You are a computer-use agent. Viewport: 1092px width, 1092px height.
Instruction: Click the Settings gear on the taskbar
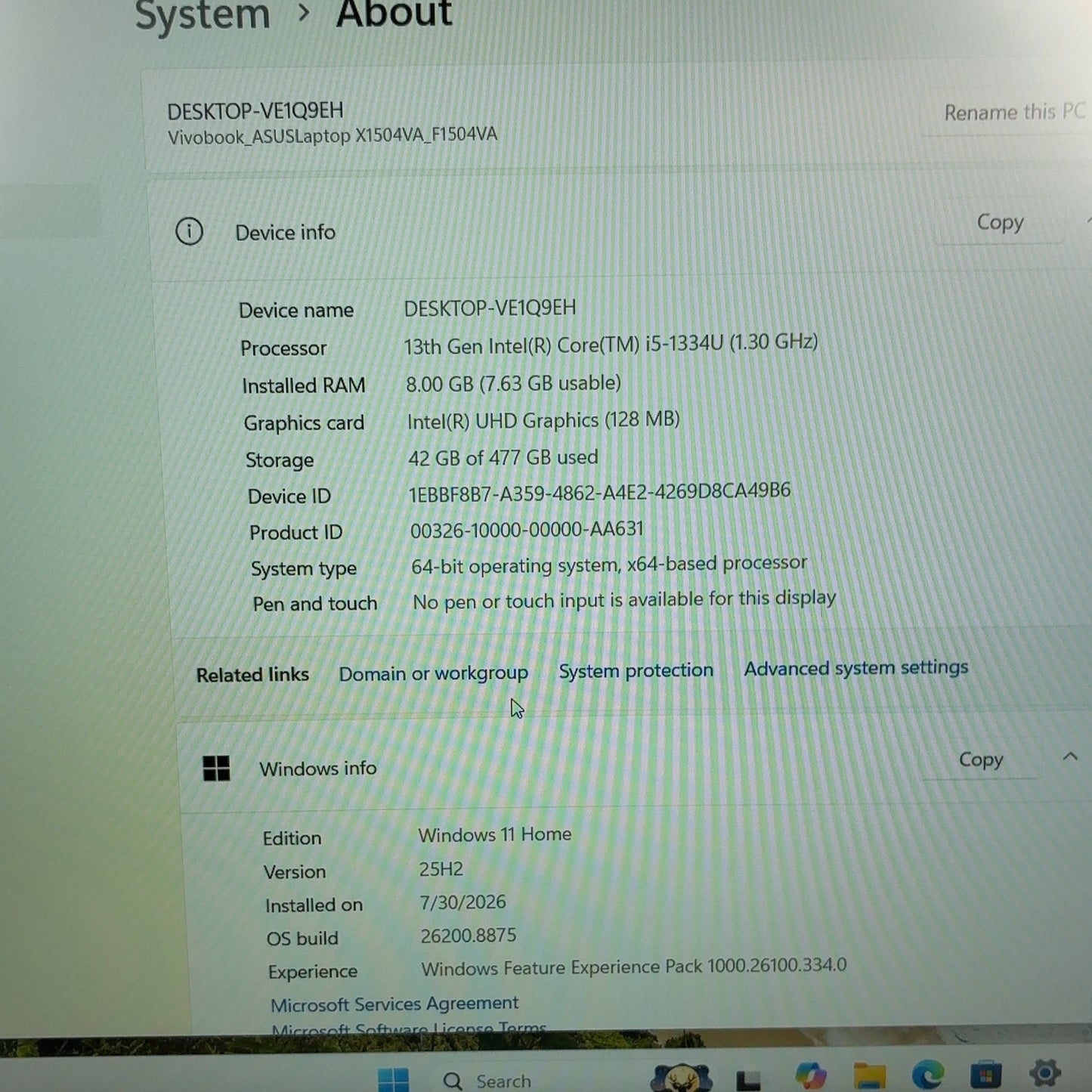1045,1072
